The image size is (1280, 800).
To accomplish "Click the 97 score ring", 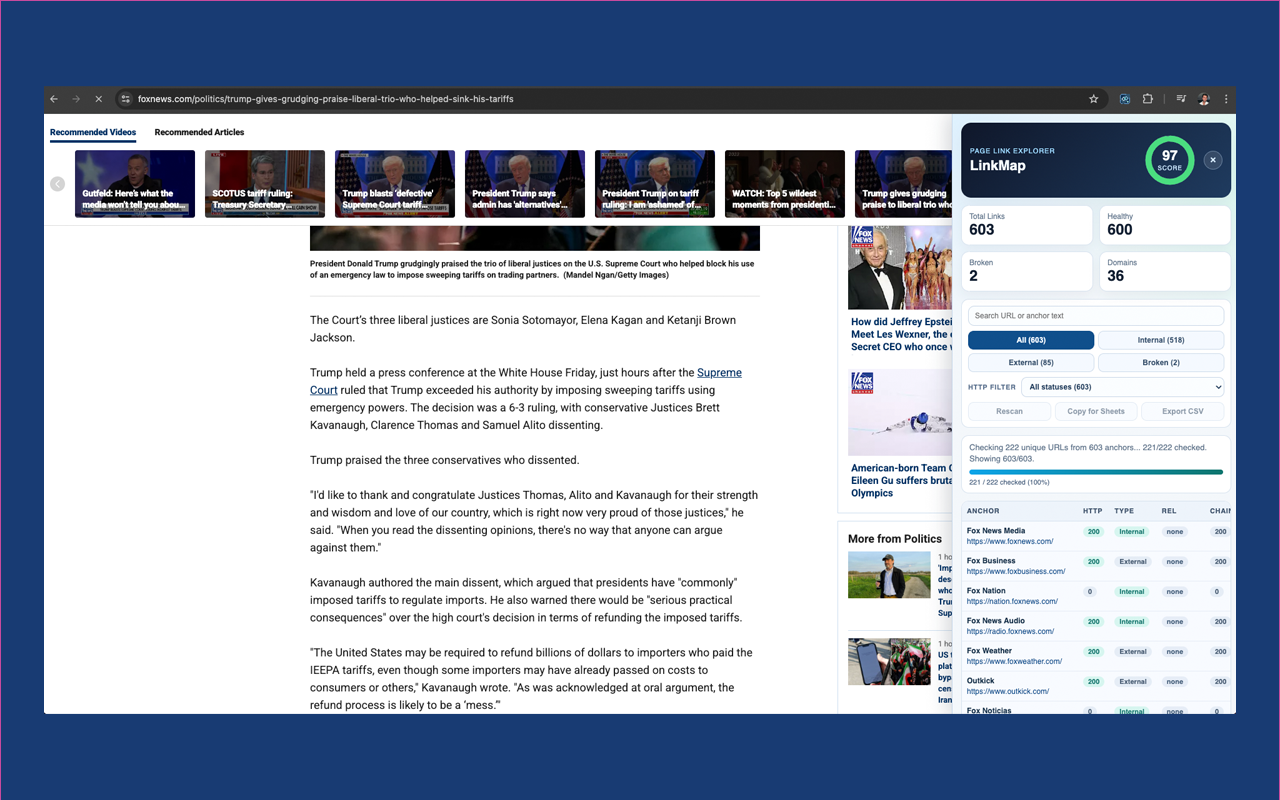I will [x=1169, y=160].
